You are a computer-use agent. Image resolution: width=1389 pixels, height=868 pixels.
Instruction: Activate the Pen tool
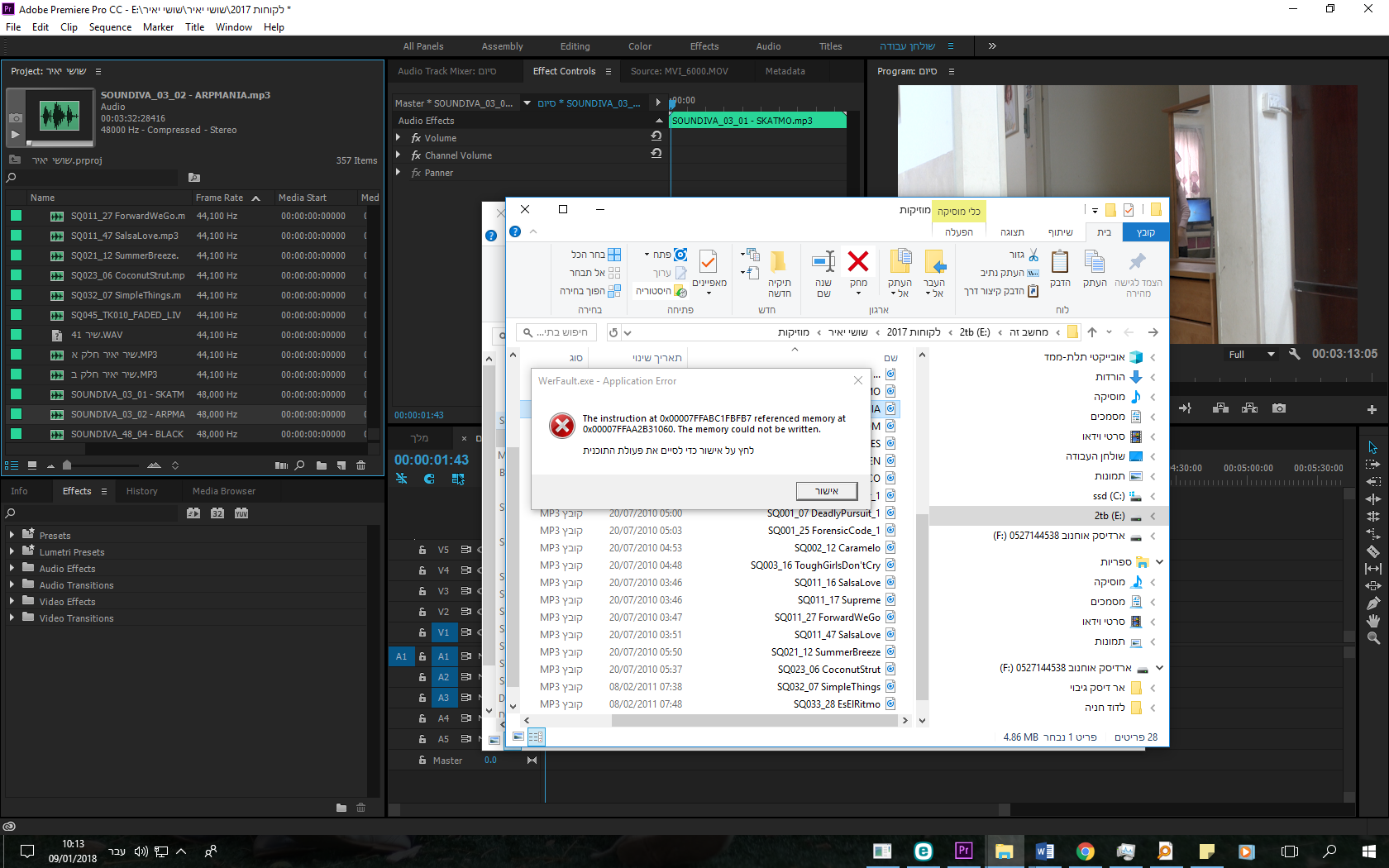[x=1372, y=603]
